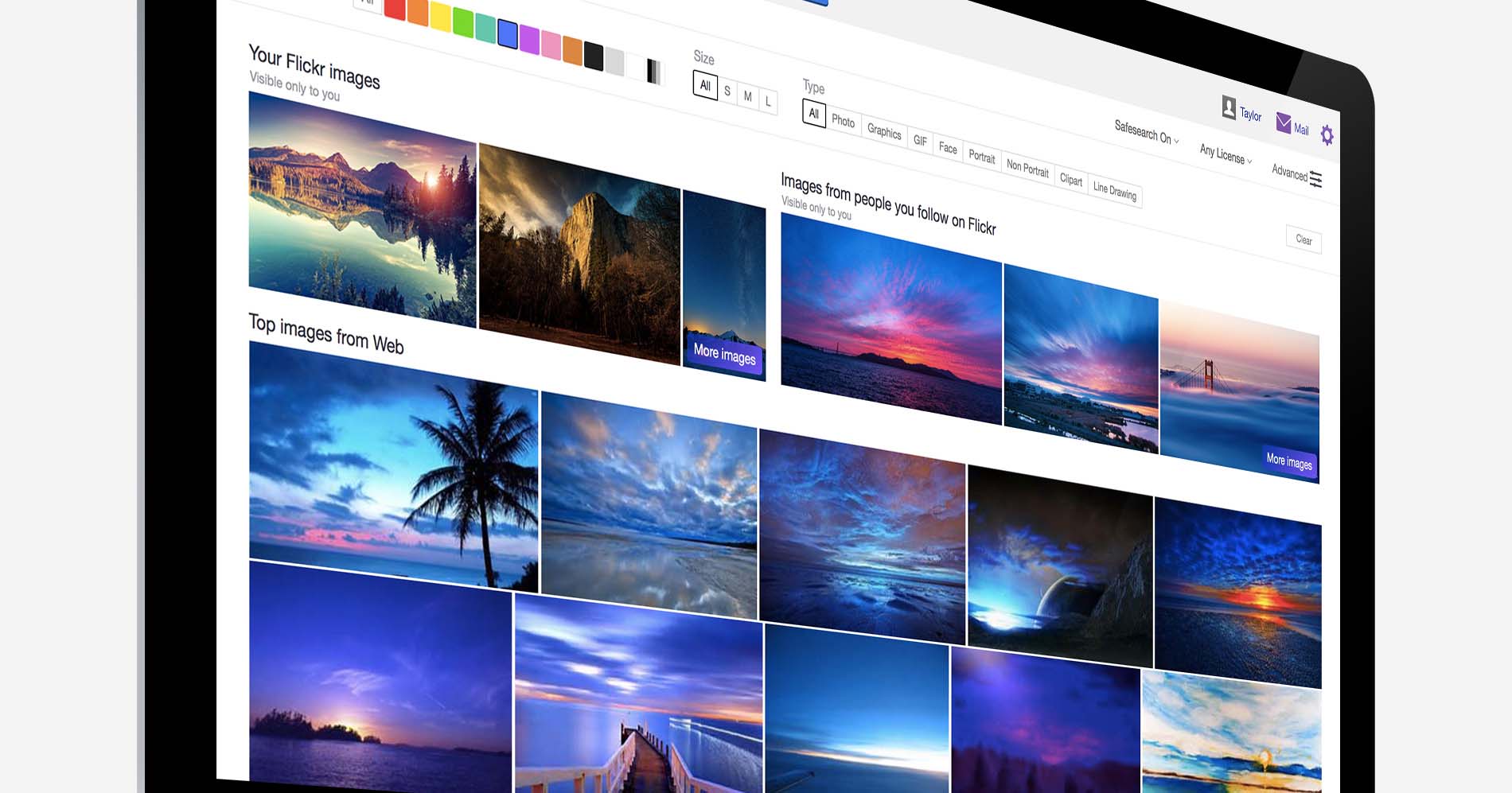Open the pink sunset over bay photo

pos(891,318)
